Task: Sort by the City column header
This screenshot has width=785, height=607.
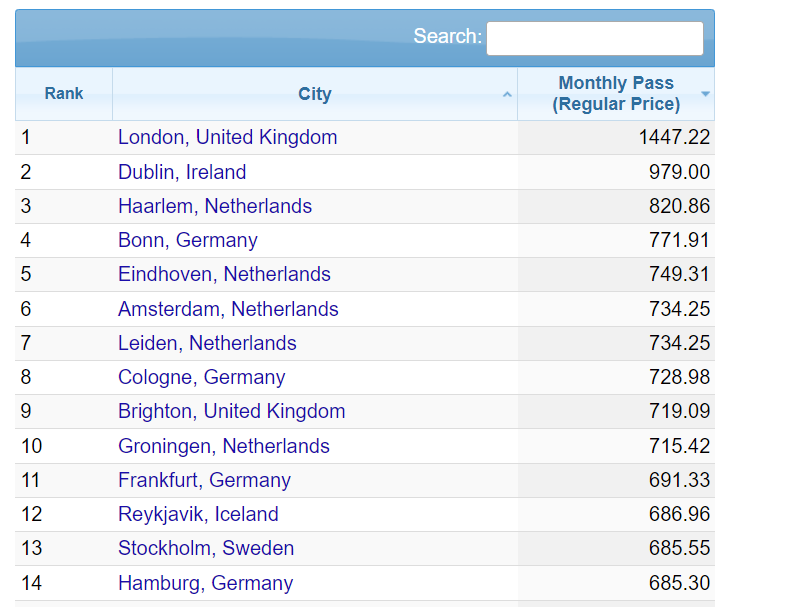Action: (314, 94)
